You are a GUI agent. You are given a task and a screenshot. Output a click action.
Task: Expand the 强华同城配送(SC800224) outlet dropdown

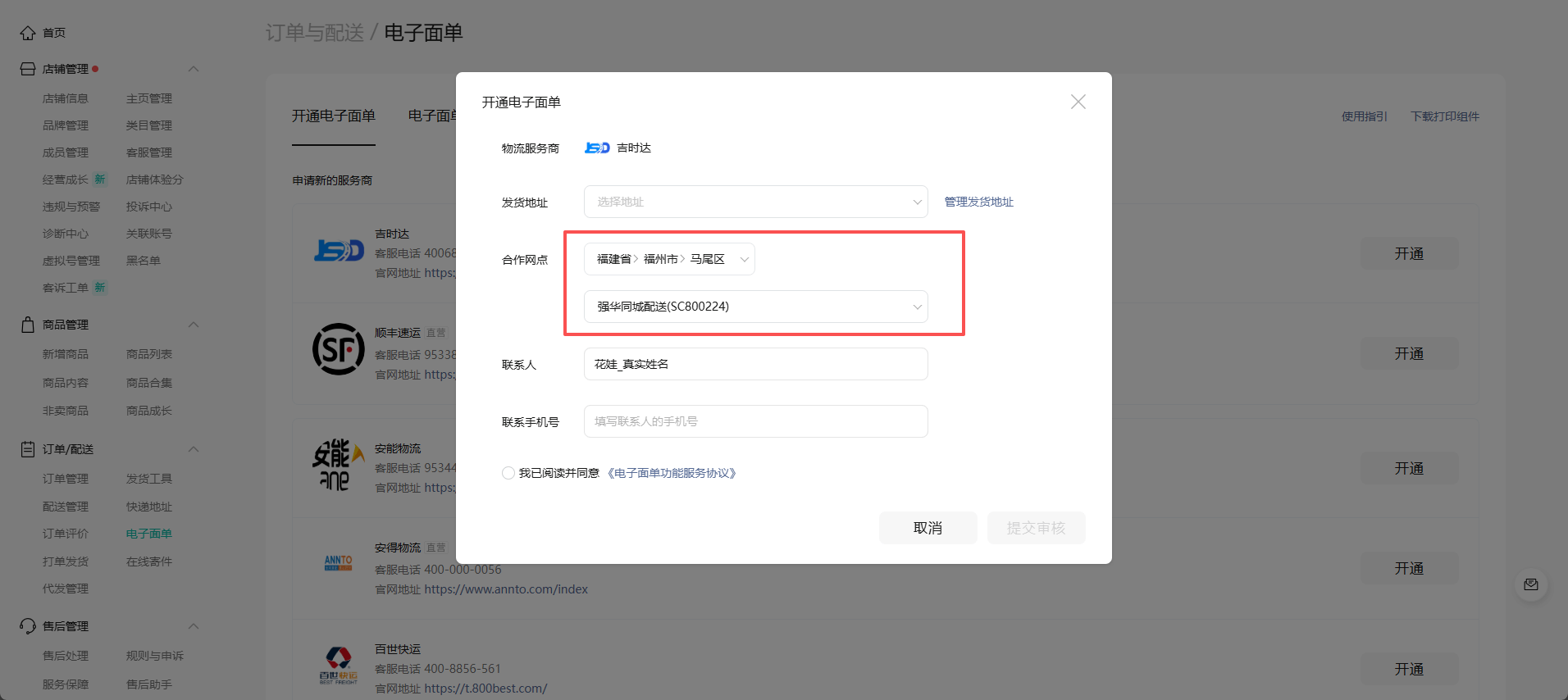click(754, 307)
